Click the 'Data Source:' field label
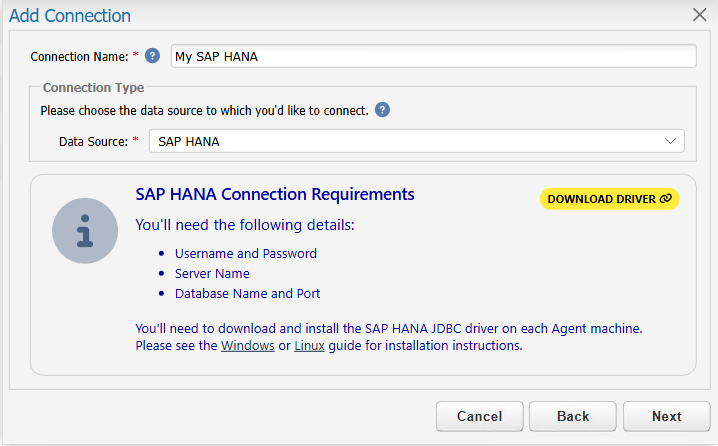This screenshot has width=718, height=446. tap(93, 141)
